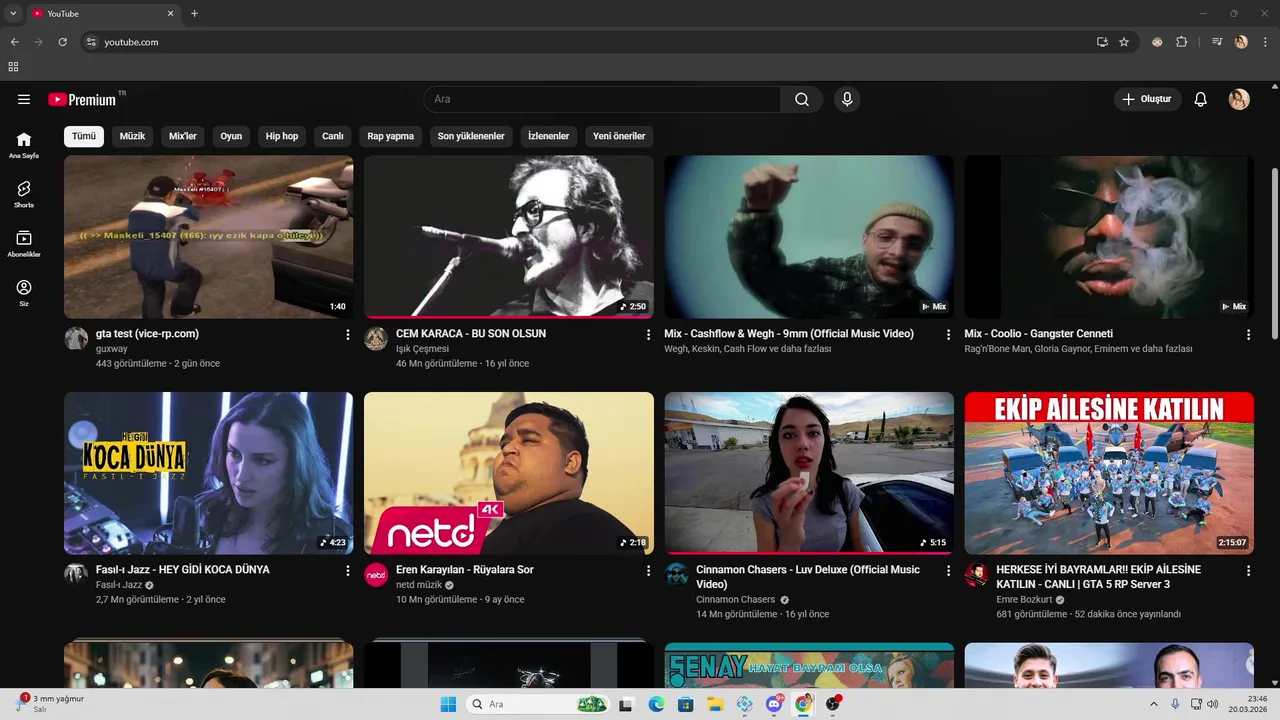Open YouTube account avatar menu

pos(1239,99)
